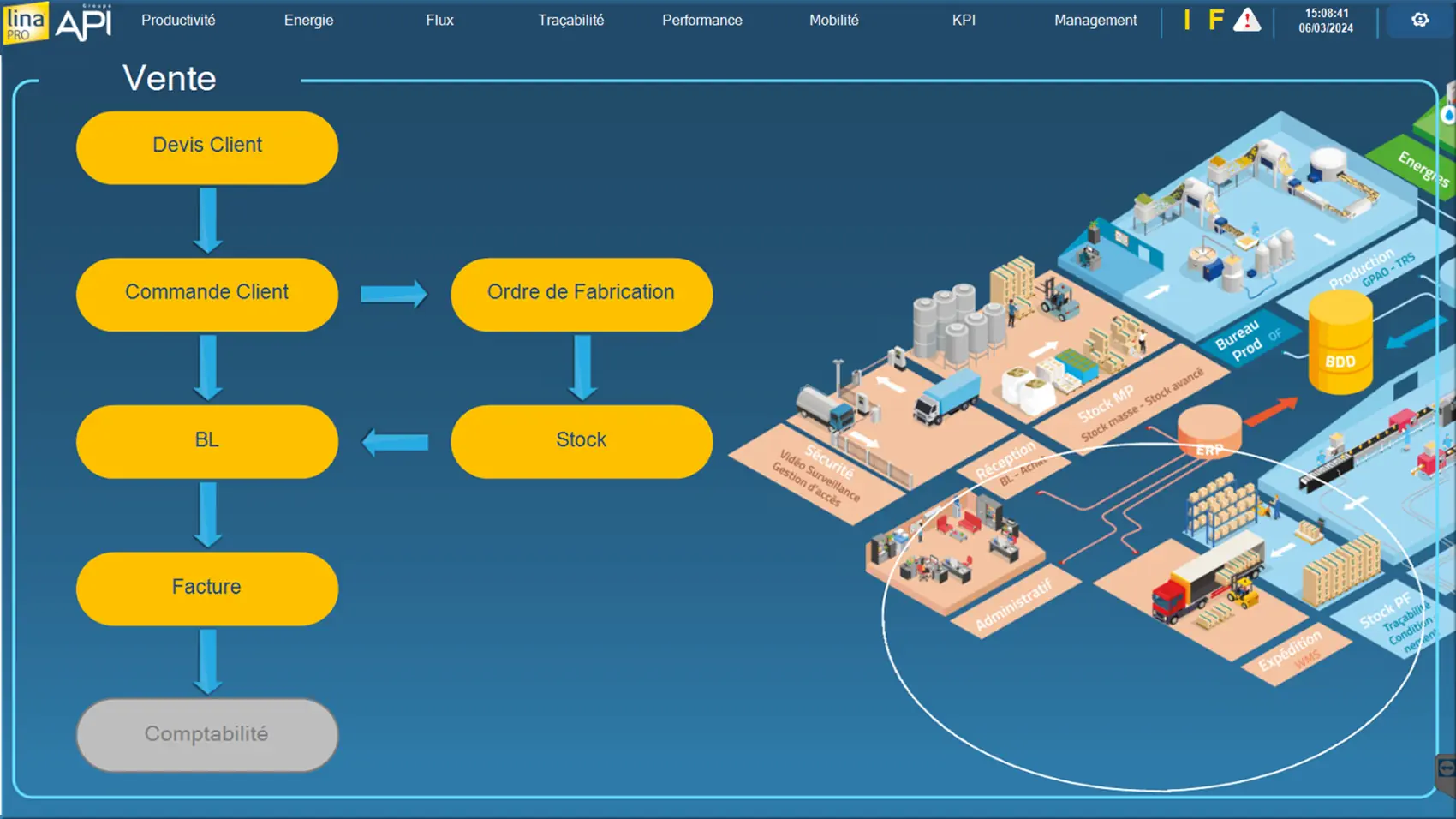The image size is (1456, 819).
Task: Open the Productivité menu
Action: click(x=178, y=20)
